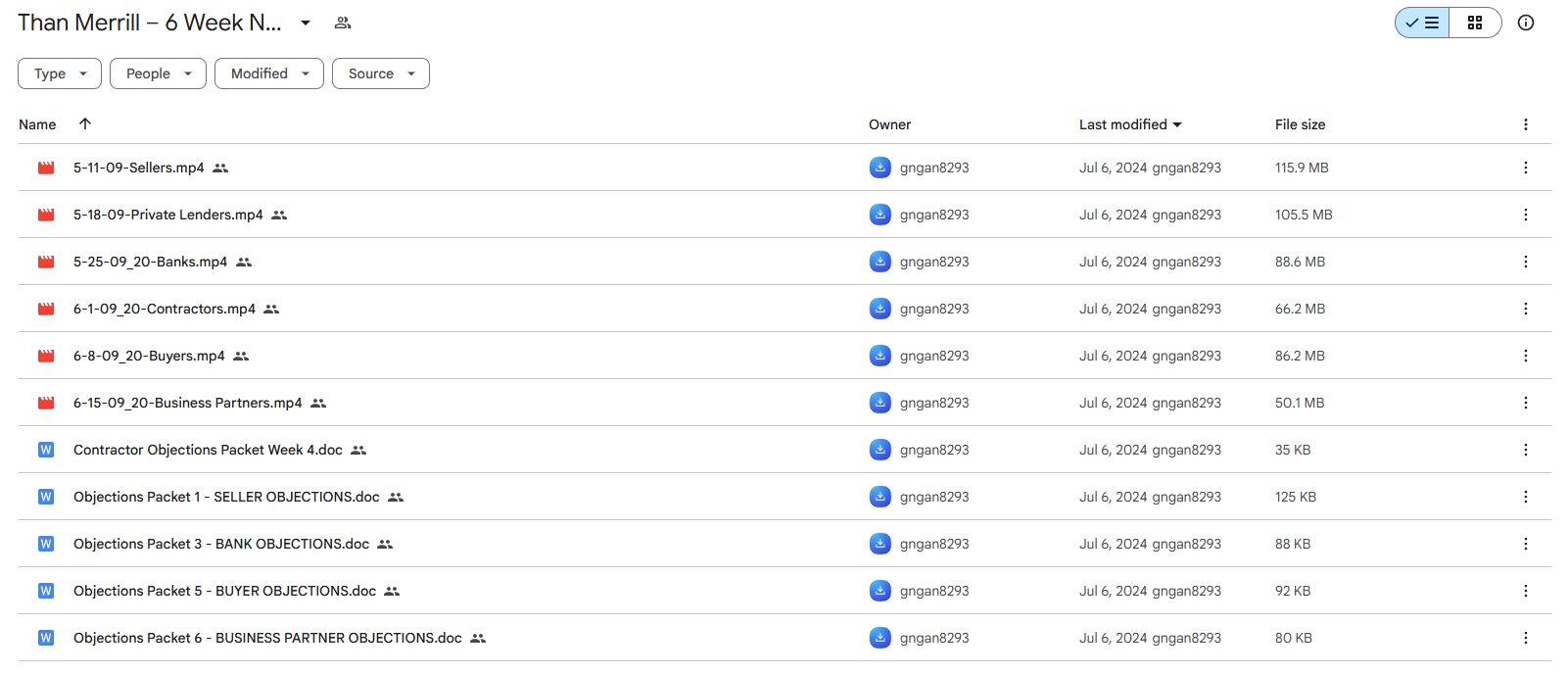Click the Word icon for BANK OBJECTIONS doc

(46, 544)
